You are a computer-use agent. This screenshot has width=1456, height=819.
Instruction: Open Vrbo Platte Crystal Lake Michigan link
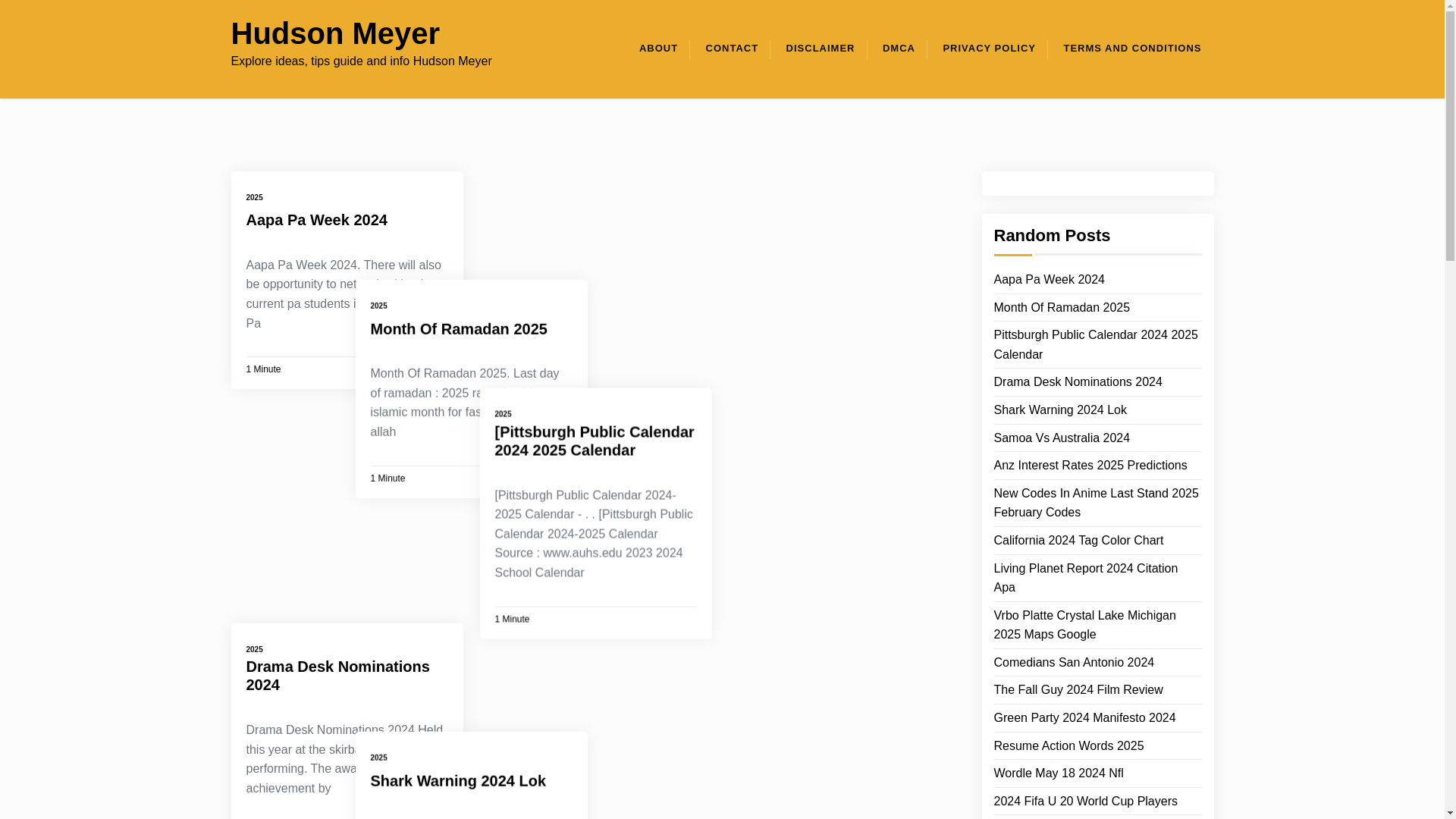click(1084, 625)
